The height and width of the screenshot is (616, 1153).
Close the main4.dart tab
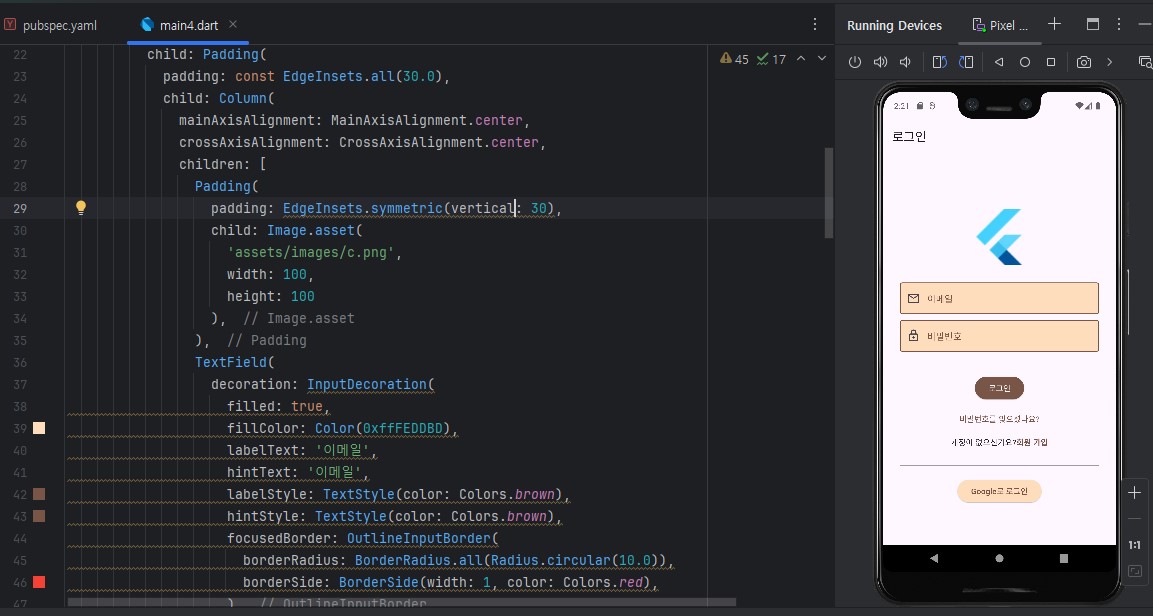pos(233,24)
